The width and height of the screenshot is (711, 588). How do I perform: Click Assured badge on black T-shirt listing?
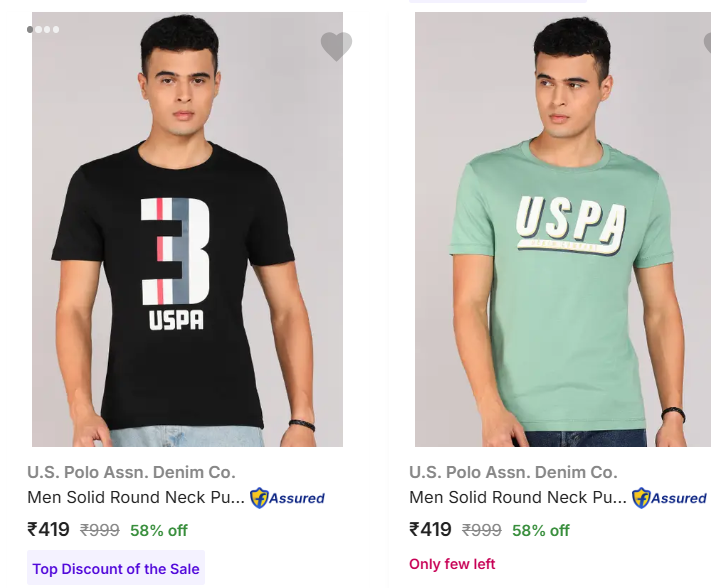click(287, 498)
